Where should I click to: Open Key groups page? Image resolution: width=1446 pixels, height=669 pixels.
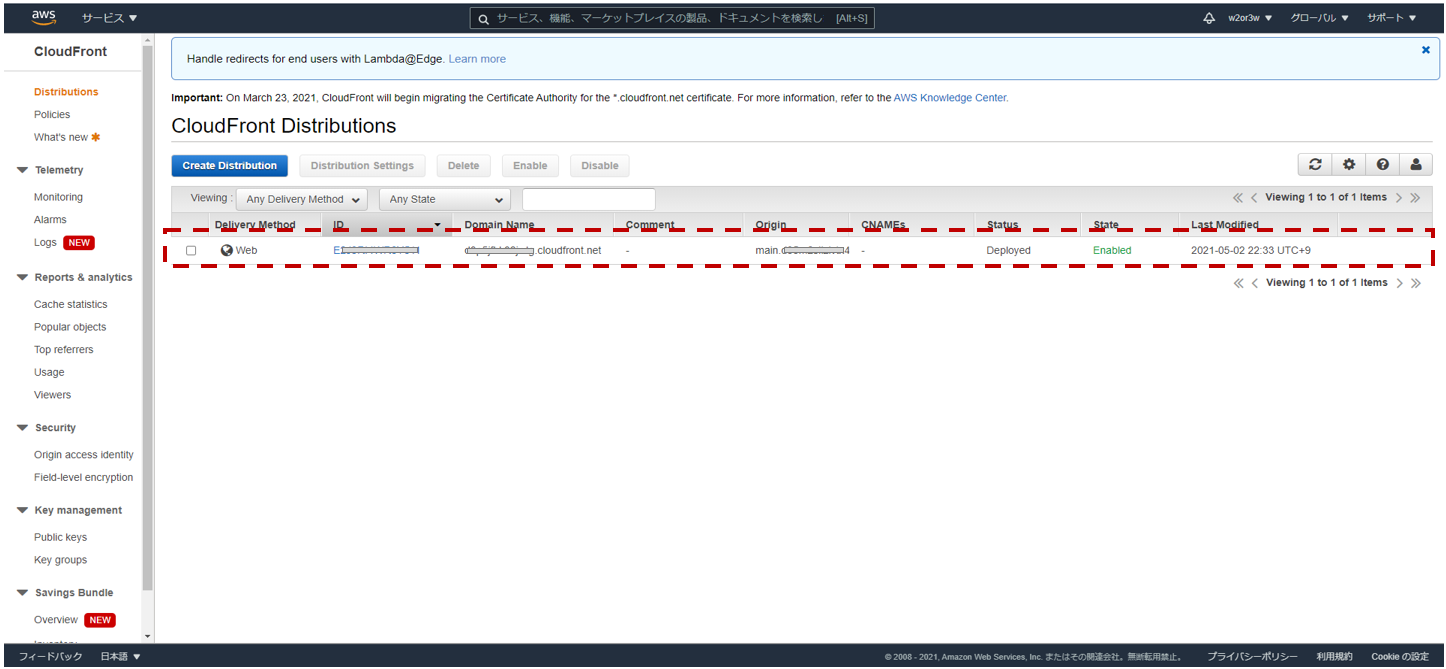[x=60, y=560]
